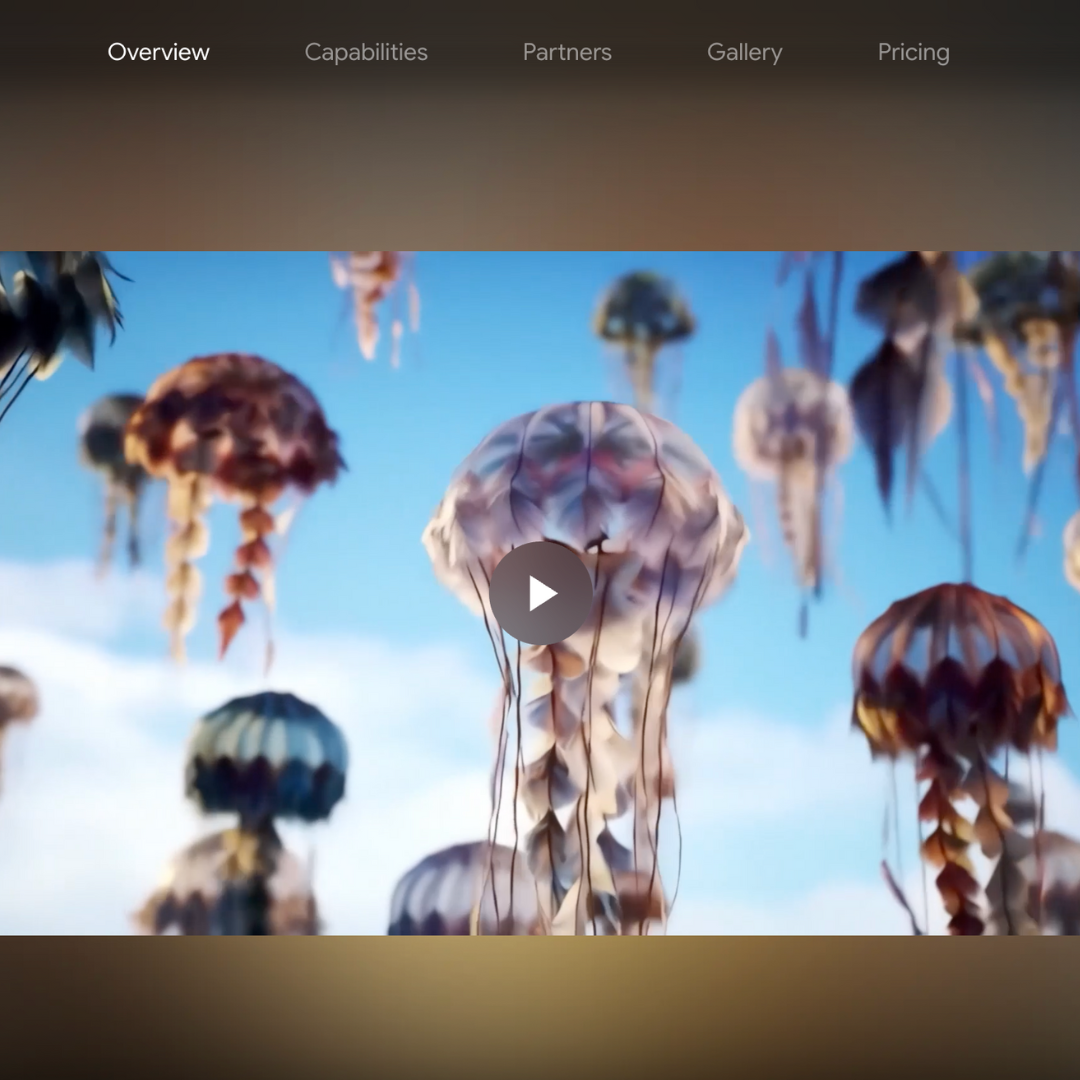Viewport: 1080px width, 1080px height.
Task: Switch to the Capabilities tab
Action: coord(366,52)
